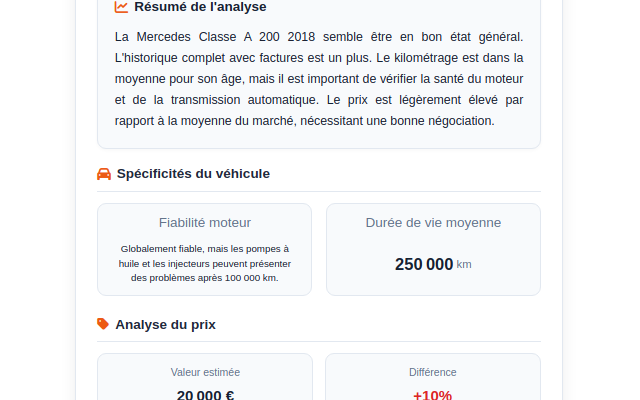This screenshot has height=400, width=640.
Task: Select the Résumé de l'analyse heading
Action: pyautogui.click(x=200, y=7)
